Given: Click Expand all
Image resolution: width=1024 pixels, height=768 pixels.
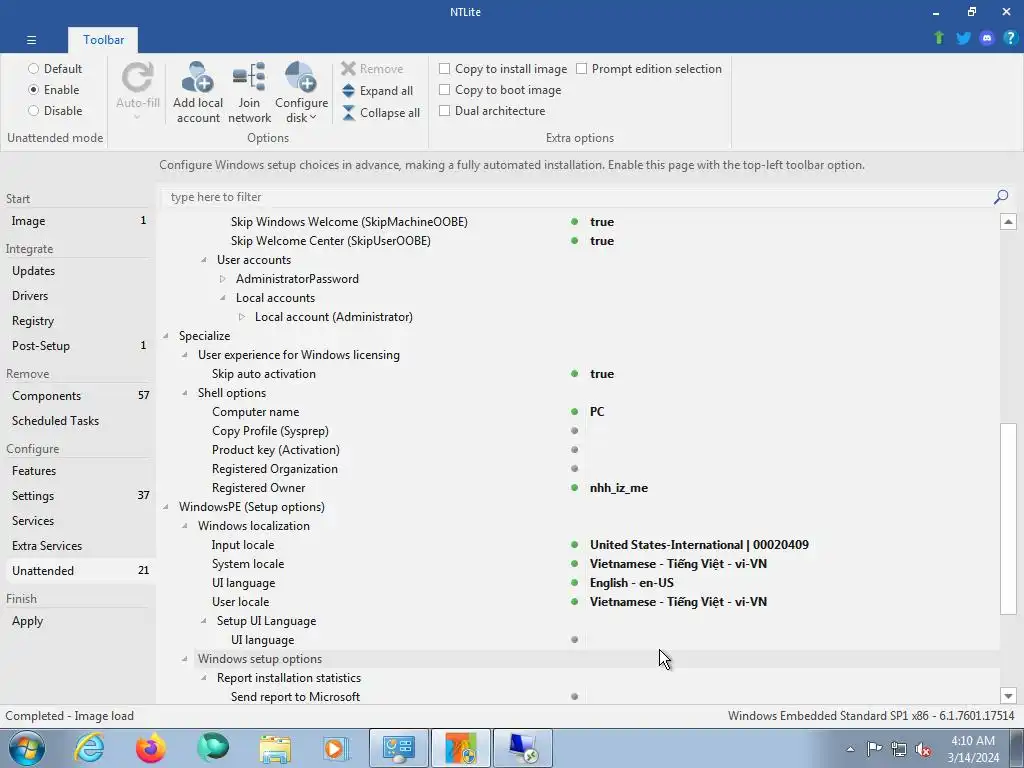Looking at the screenshot, I should (378, 91).
